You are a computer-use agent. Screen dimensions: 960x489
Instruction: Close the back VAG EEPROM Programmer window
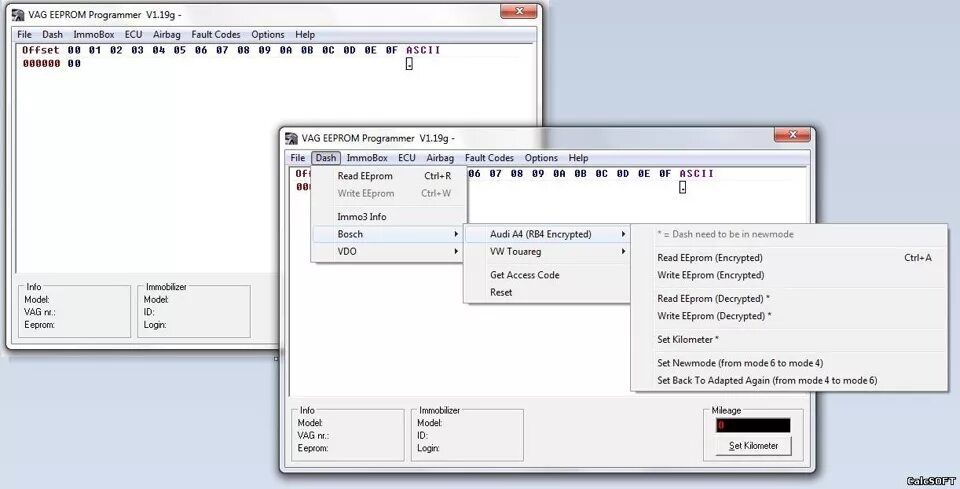click(x=519, y=11)
